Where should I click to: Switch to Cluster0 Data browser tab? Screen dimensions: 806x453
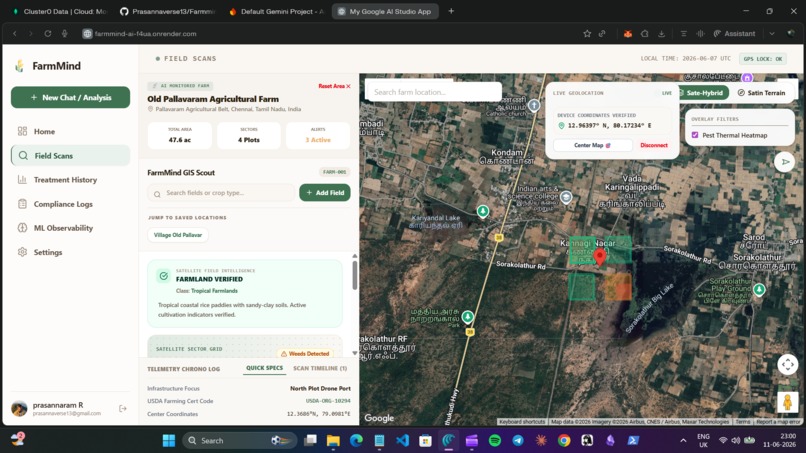tap(59, 11)
